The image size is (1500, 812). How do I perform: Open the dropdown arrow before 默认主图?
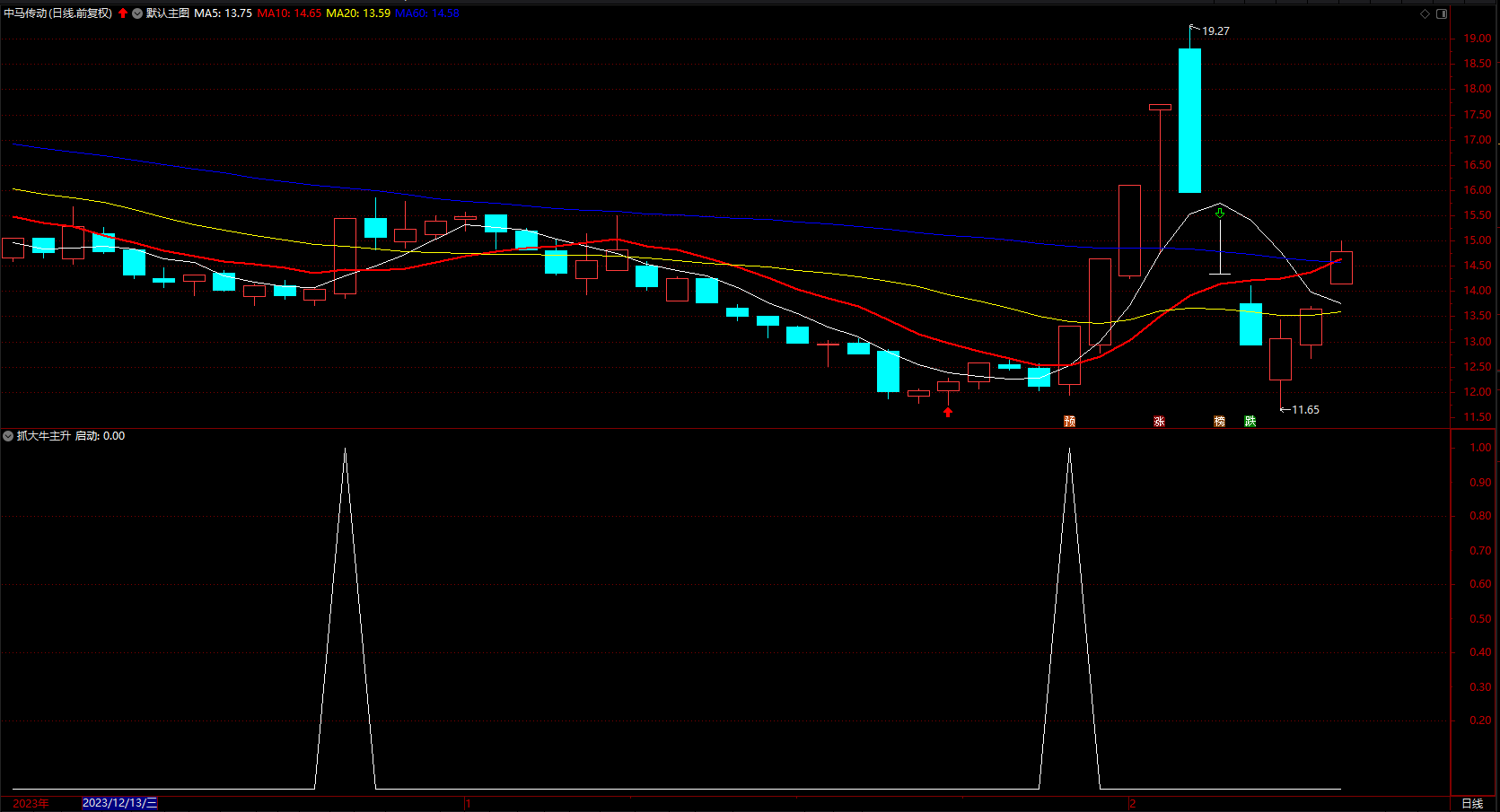137,13
